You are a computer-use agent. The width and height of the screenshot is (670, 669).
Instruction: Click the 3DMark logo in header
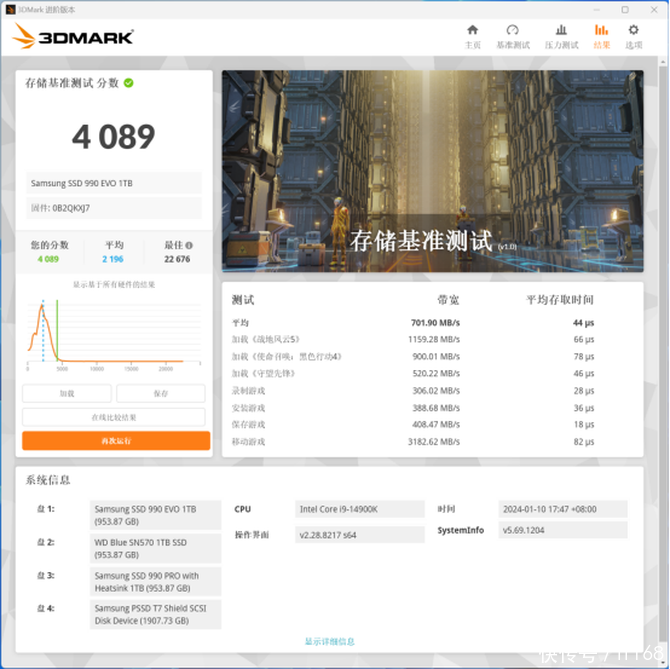pos(73,38)
